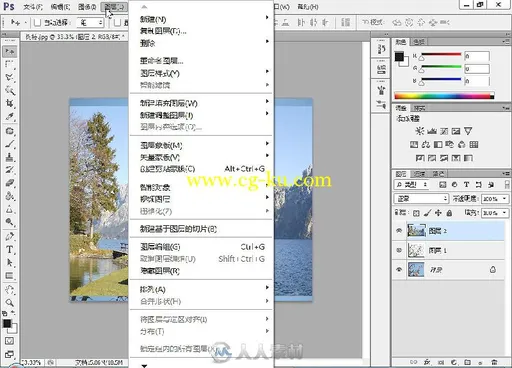Add a Brightness/Contrast adjustment (sun icon)
Viewport: 512px width, 368px height.
point(419,131)
